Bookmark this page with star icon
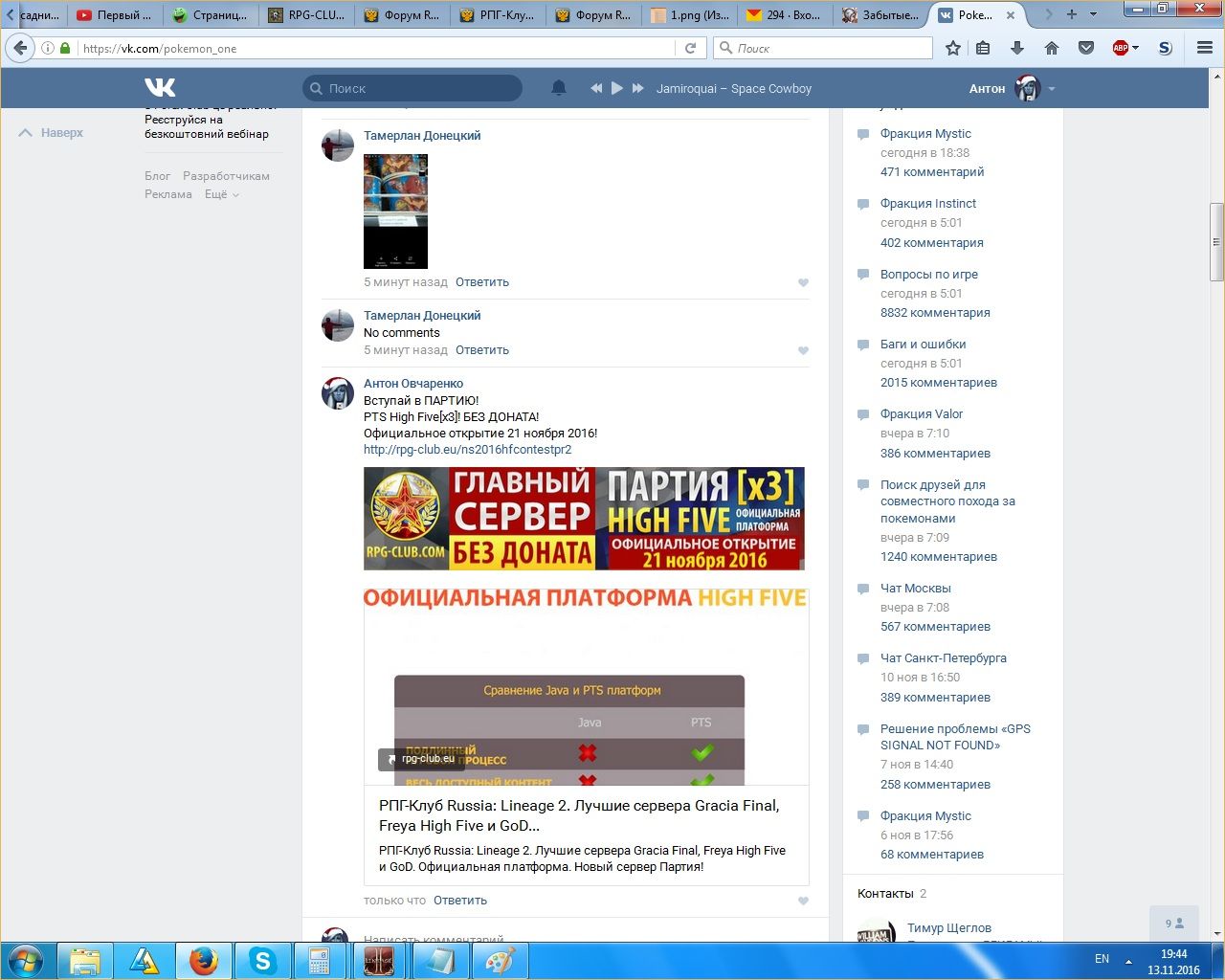This screenshot has height=980, width=1225. 953,48
